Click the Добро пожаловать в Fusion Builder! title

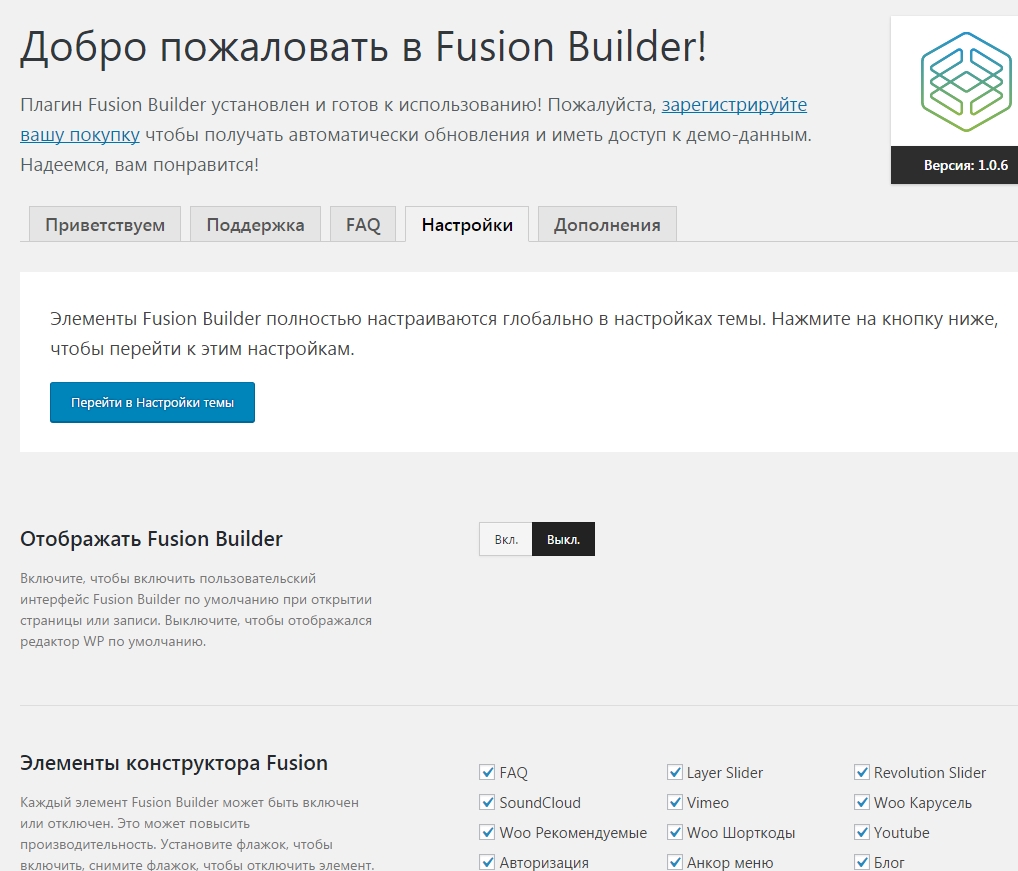[x=363, y=47]
